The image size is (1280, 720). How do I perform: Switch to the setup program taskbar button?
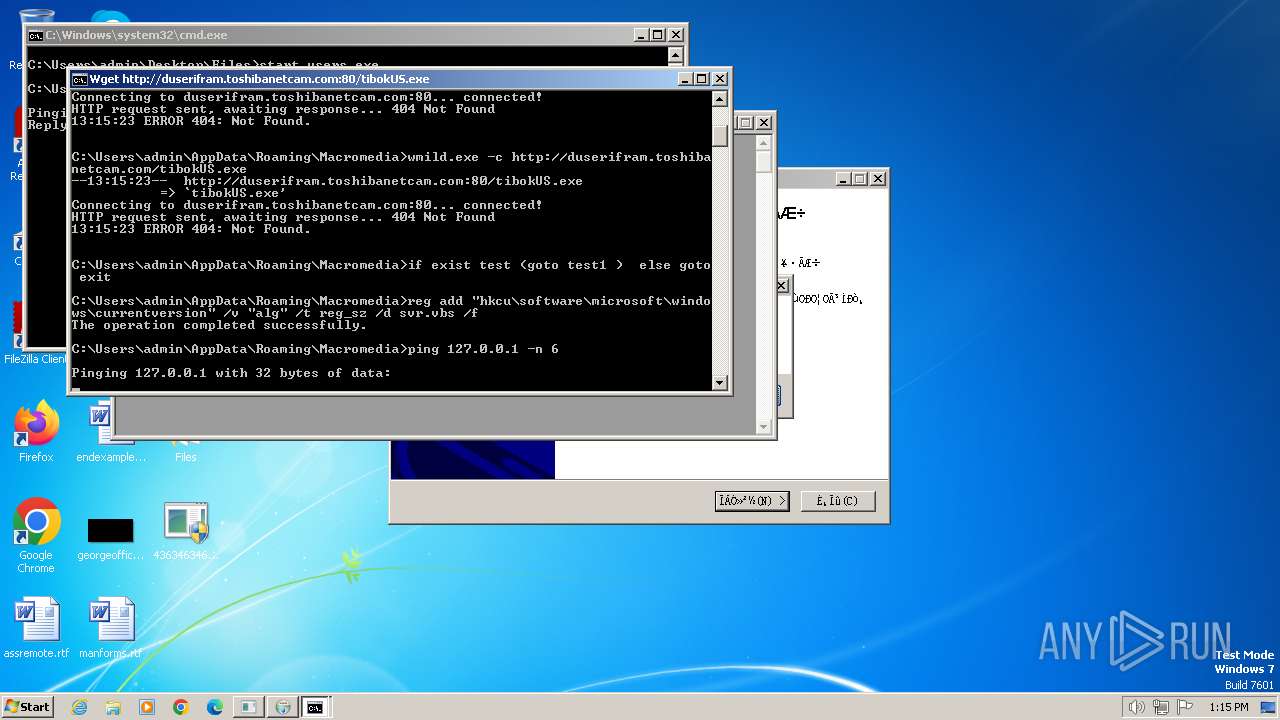pyautogui.click(x=248, y=707)
